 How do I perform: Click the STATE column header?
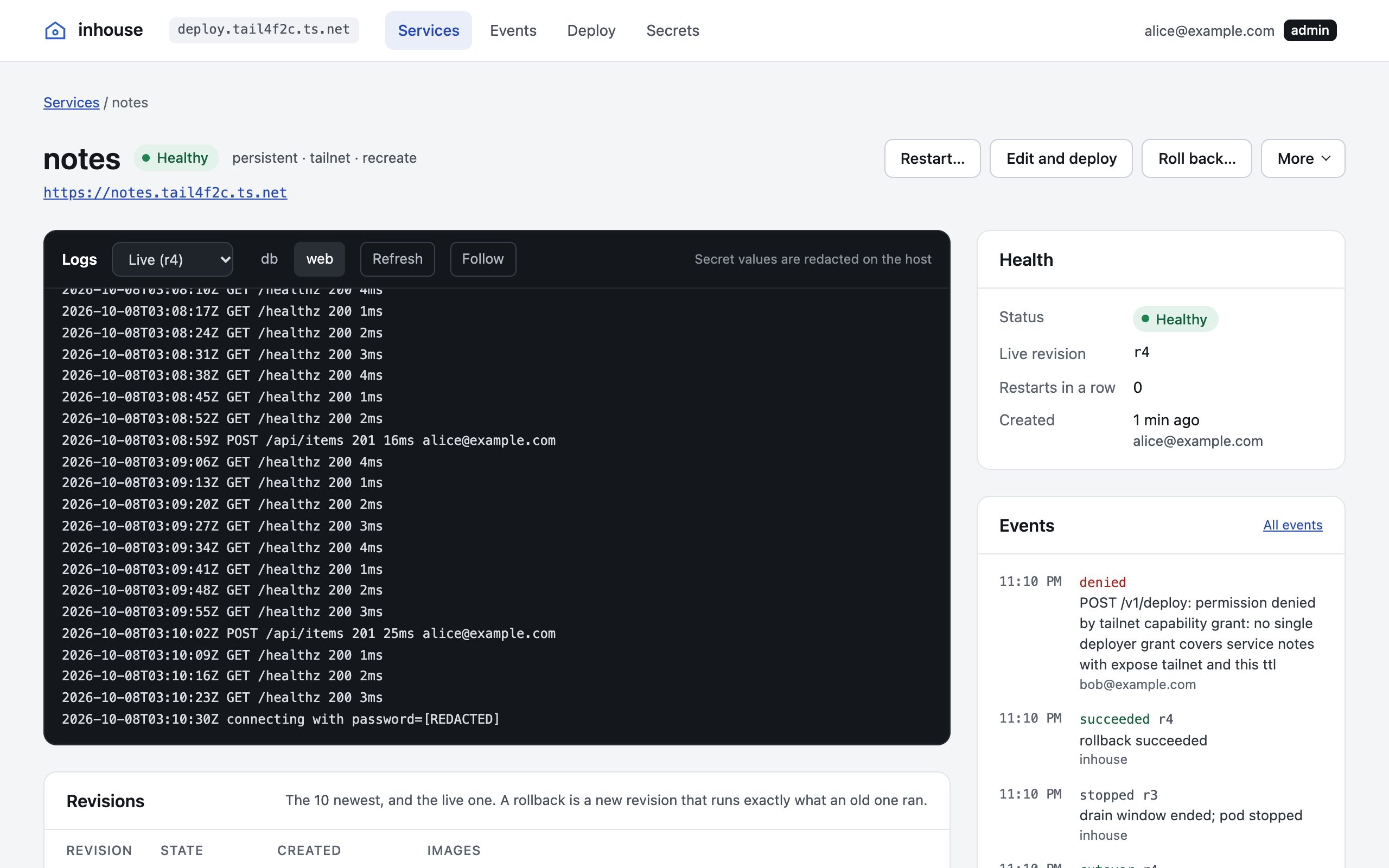coord(181,850)
